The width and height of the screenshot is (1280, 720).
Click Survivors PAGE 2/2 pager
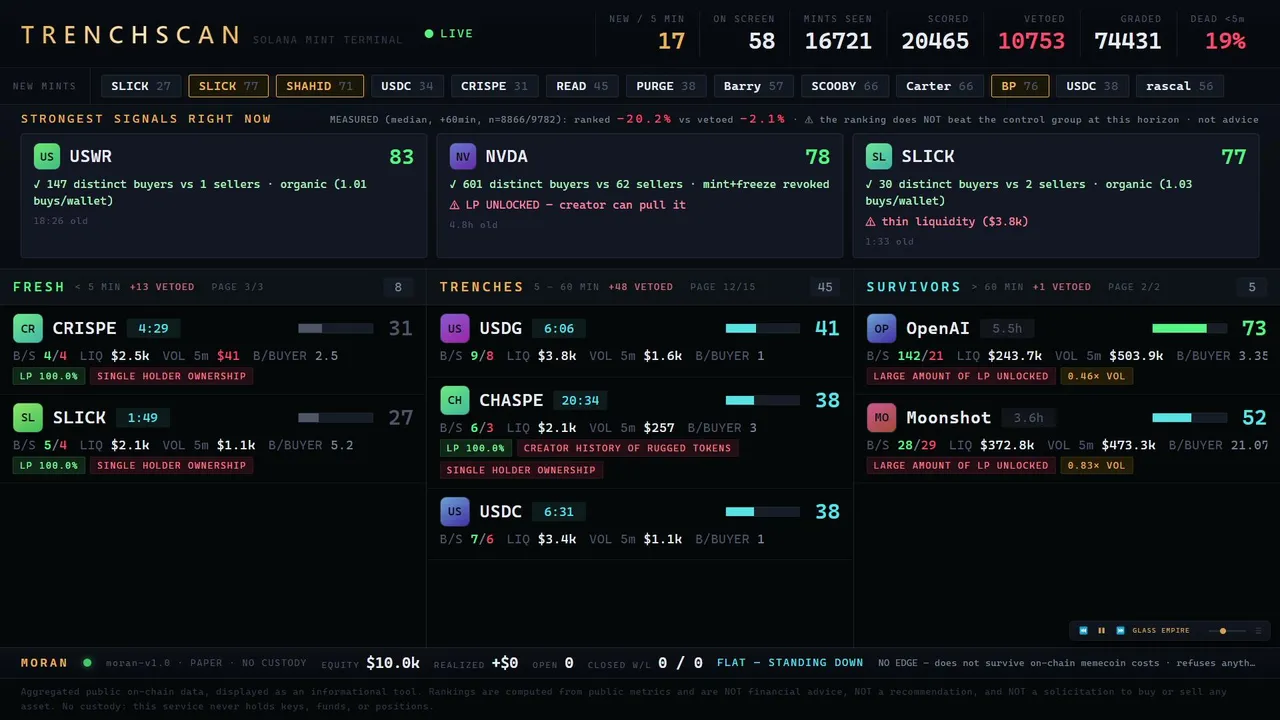coord(1134,287)
